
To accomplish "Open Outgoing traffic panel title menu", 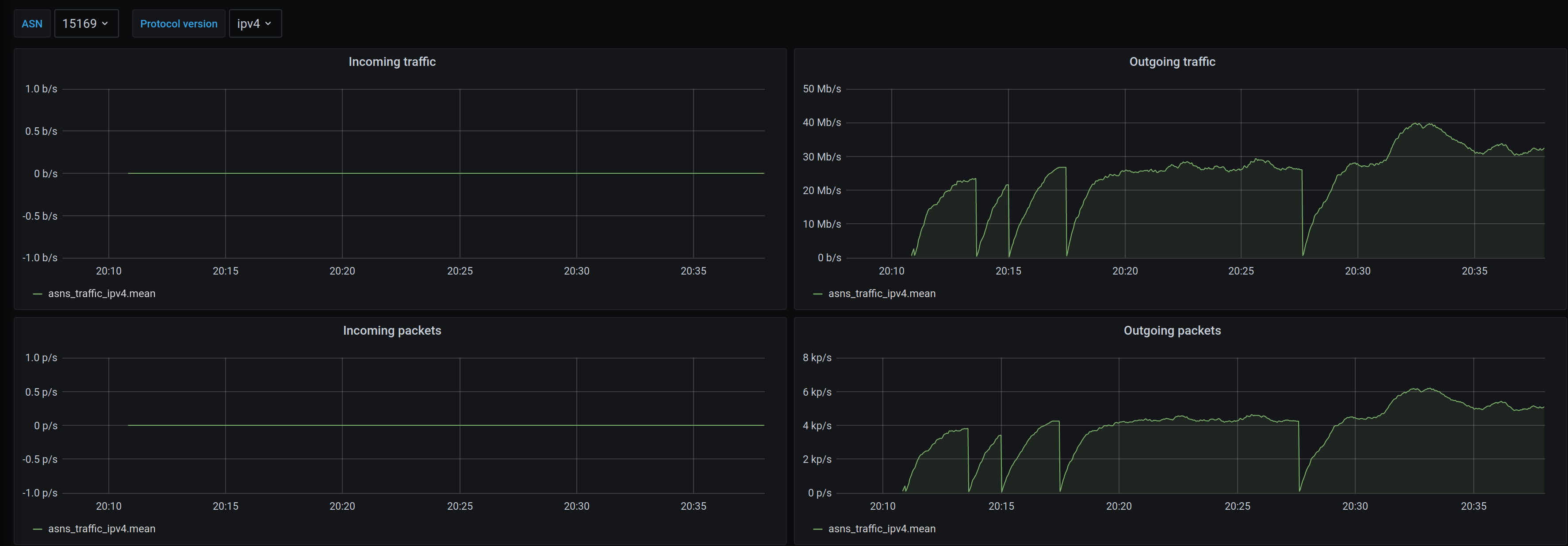I will [x=1172, y=61].
